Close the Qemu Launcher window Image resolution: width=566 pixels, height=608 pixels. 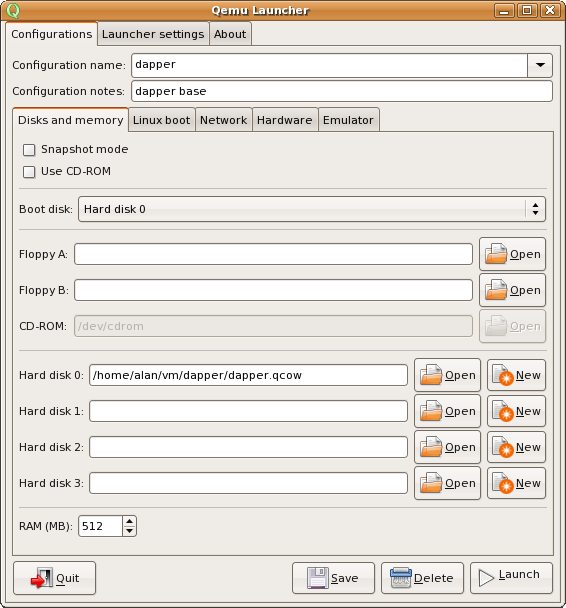tap(550, 10)
